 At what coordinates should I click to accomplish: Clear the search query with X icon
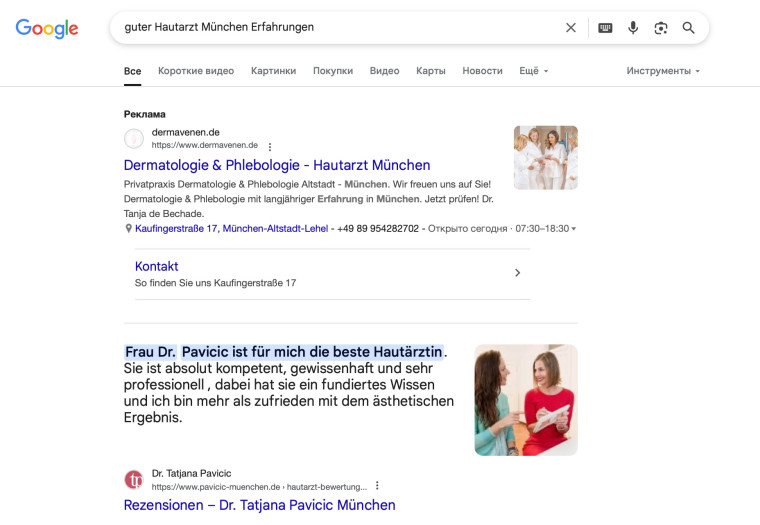[571, 28]
